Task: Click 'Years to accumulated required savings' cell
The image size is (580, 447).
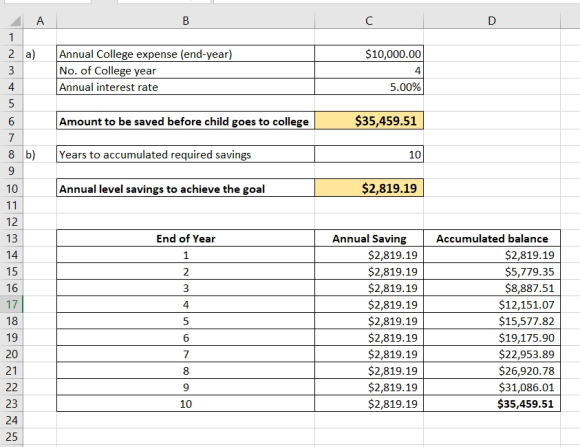Action: 186,154
